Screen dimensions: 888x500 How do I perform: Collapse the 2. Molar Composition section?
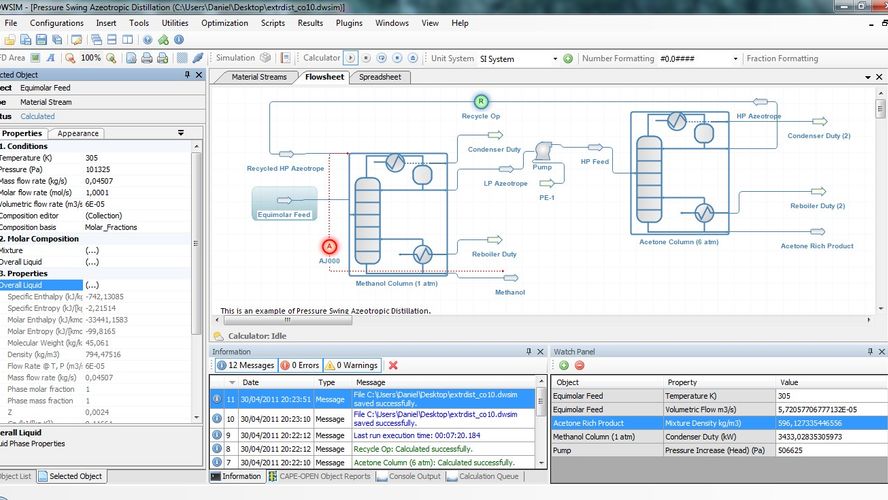coord(40,239)
